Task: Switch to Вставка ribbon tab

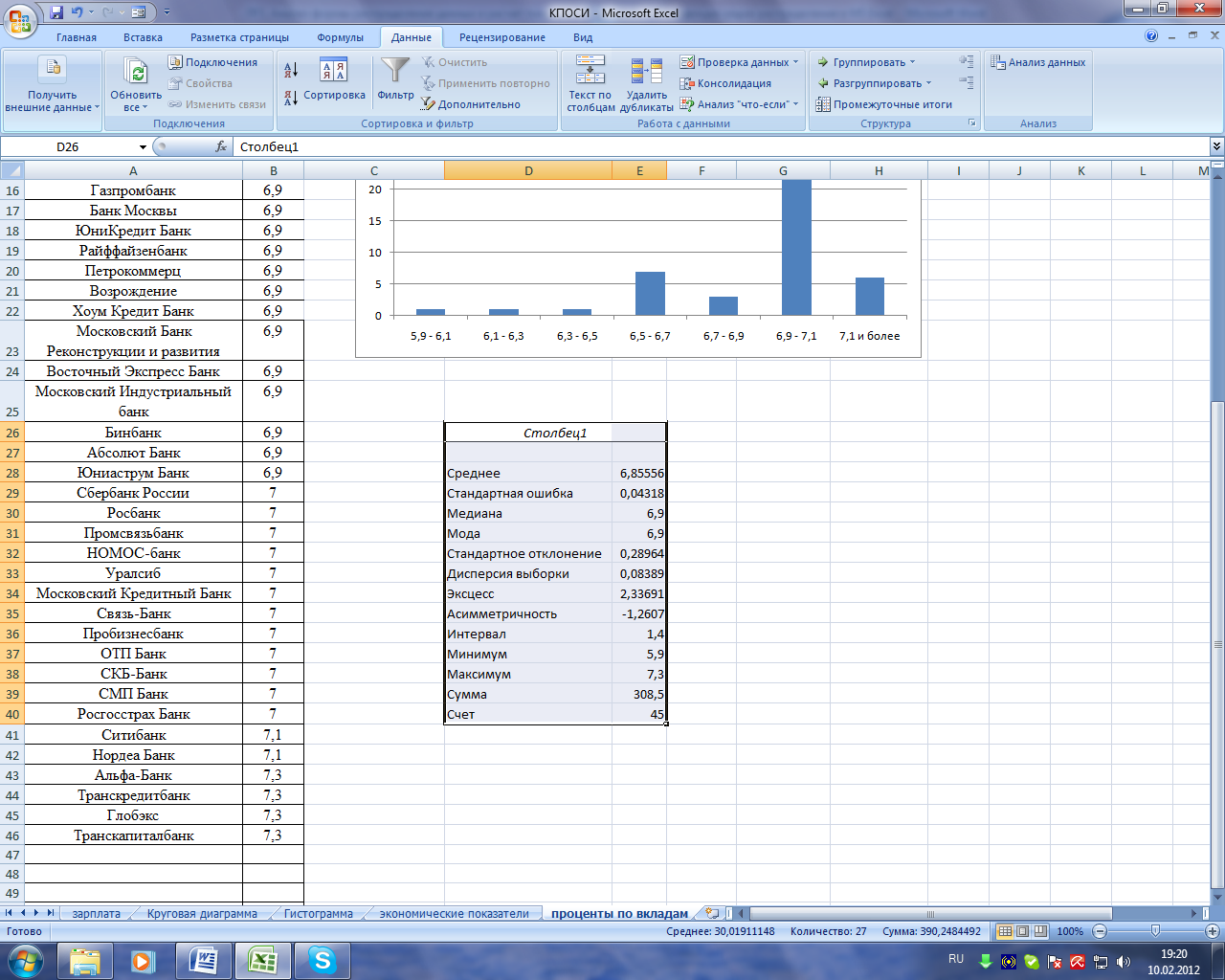Action: click(x=143, y=37)
